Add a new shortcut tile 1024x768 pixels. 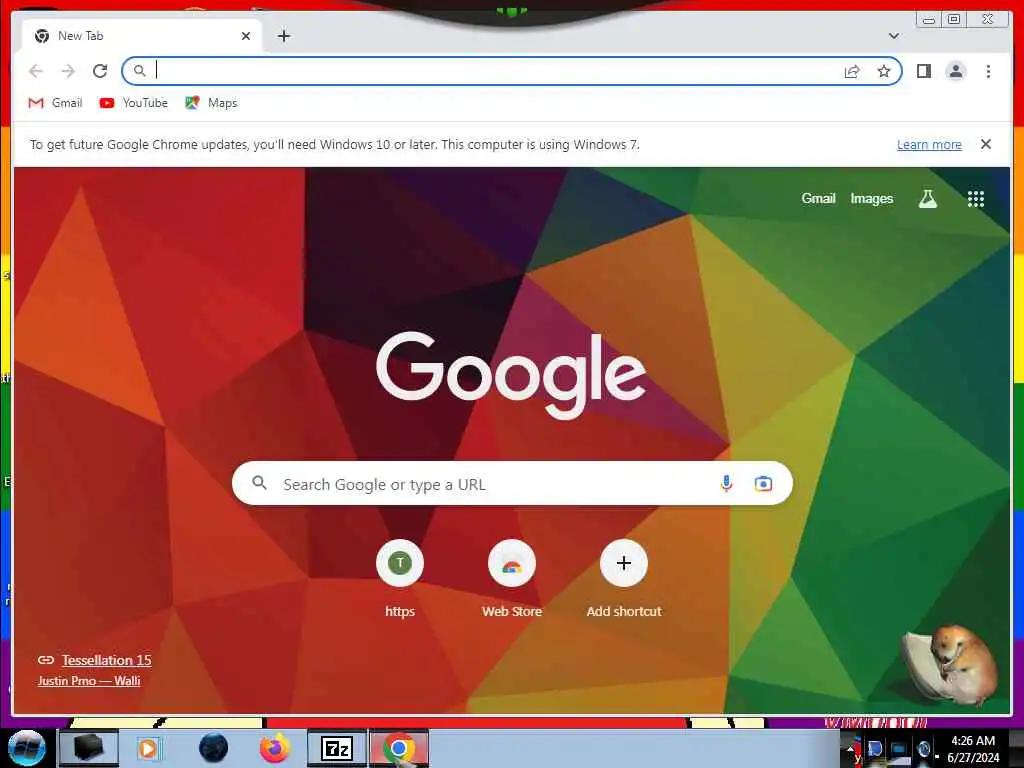pos(624,578)
